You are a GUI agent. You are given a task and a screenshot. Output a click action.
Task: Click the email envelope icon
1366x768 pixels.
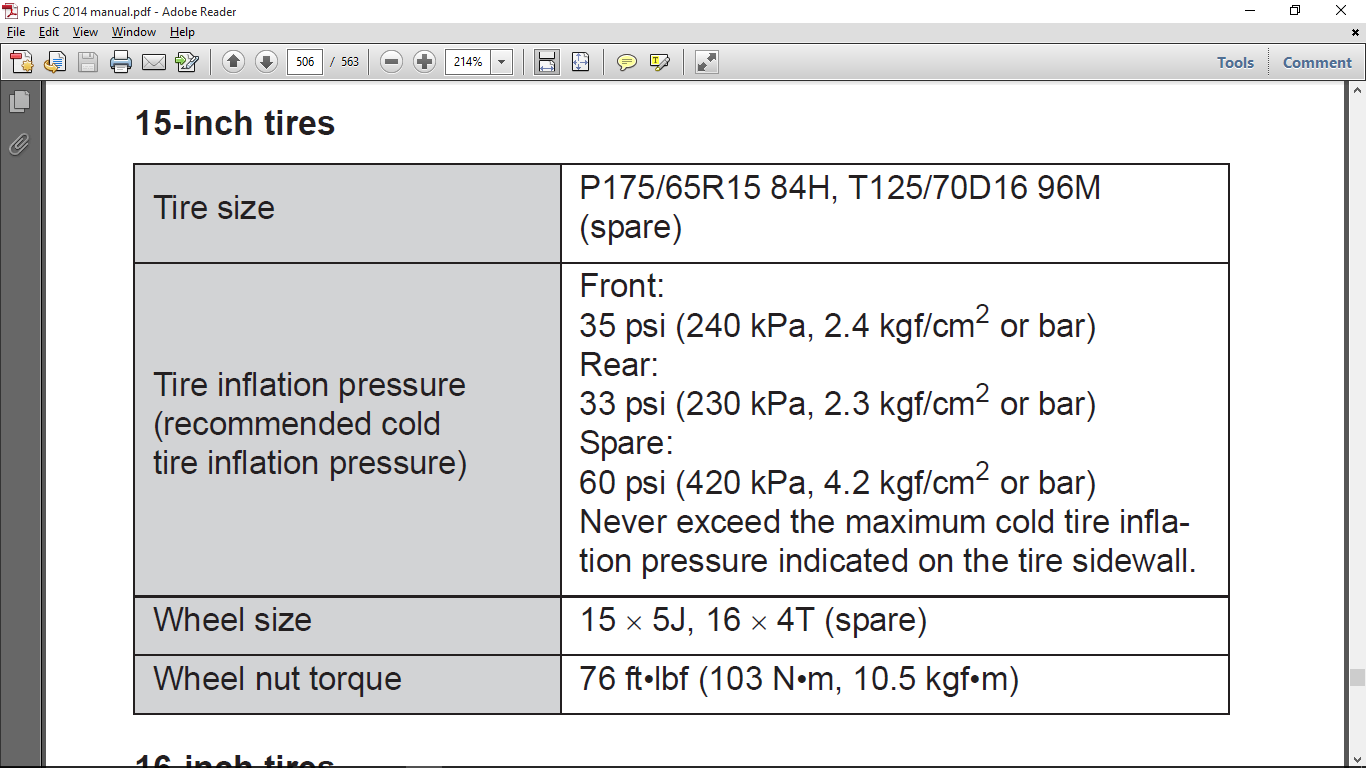point(154,62)
